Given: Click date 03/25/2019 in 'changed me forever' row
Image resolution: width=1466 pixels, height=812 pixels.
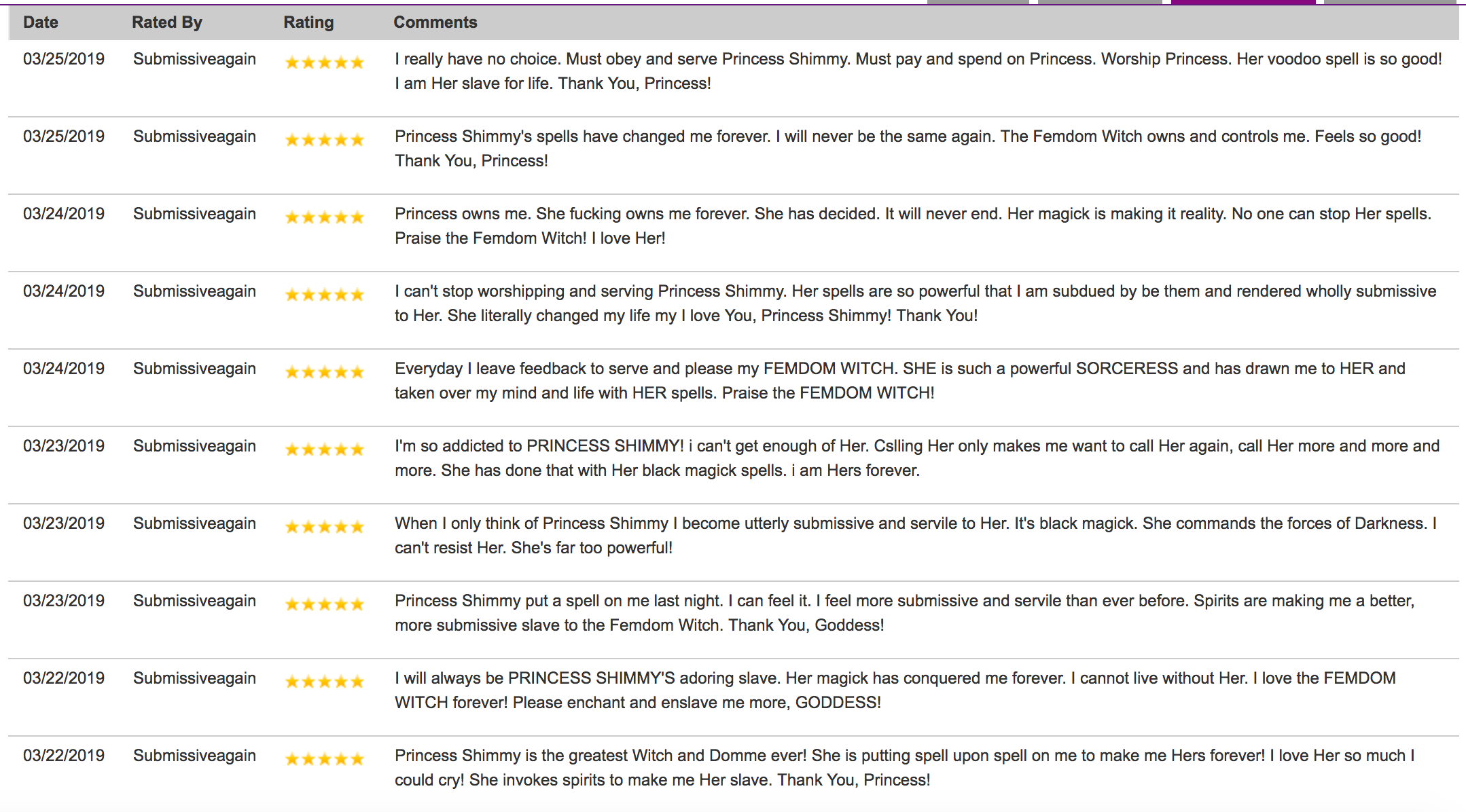Looking at the screenshot, I should pos(64,136).
